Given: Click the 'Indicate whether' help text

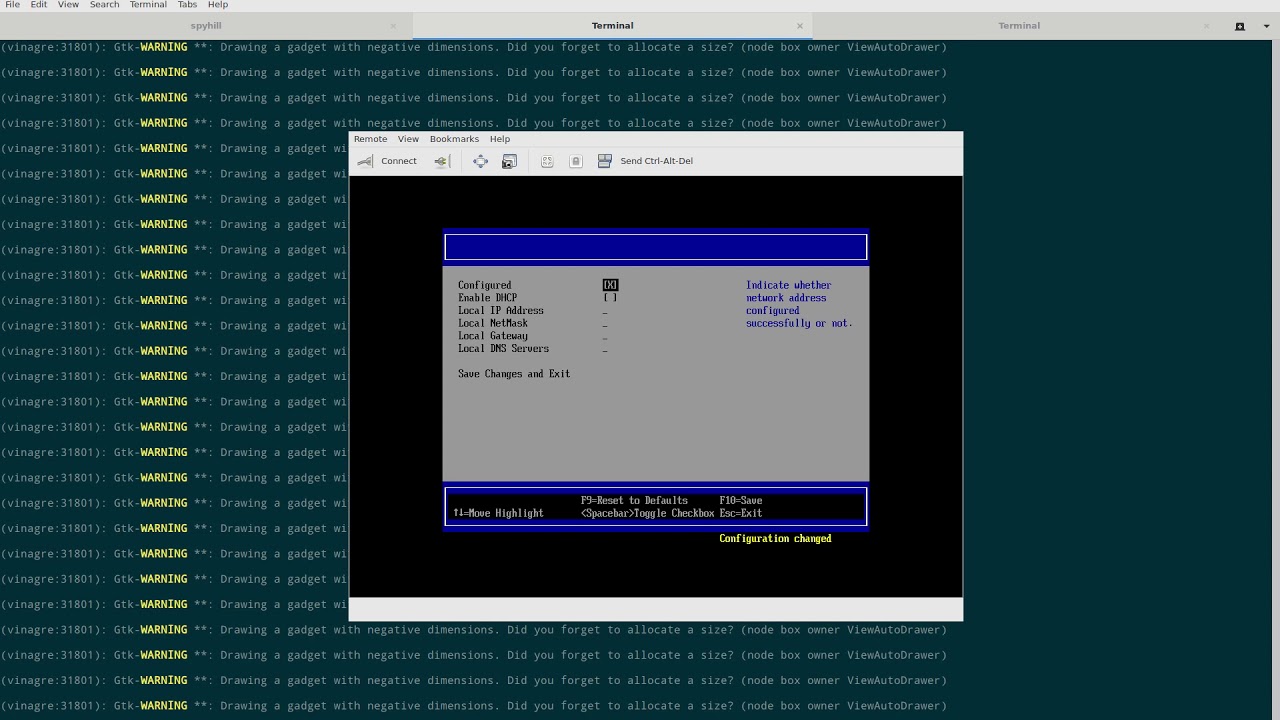Looking at the screenshot, I should (788, 285).
